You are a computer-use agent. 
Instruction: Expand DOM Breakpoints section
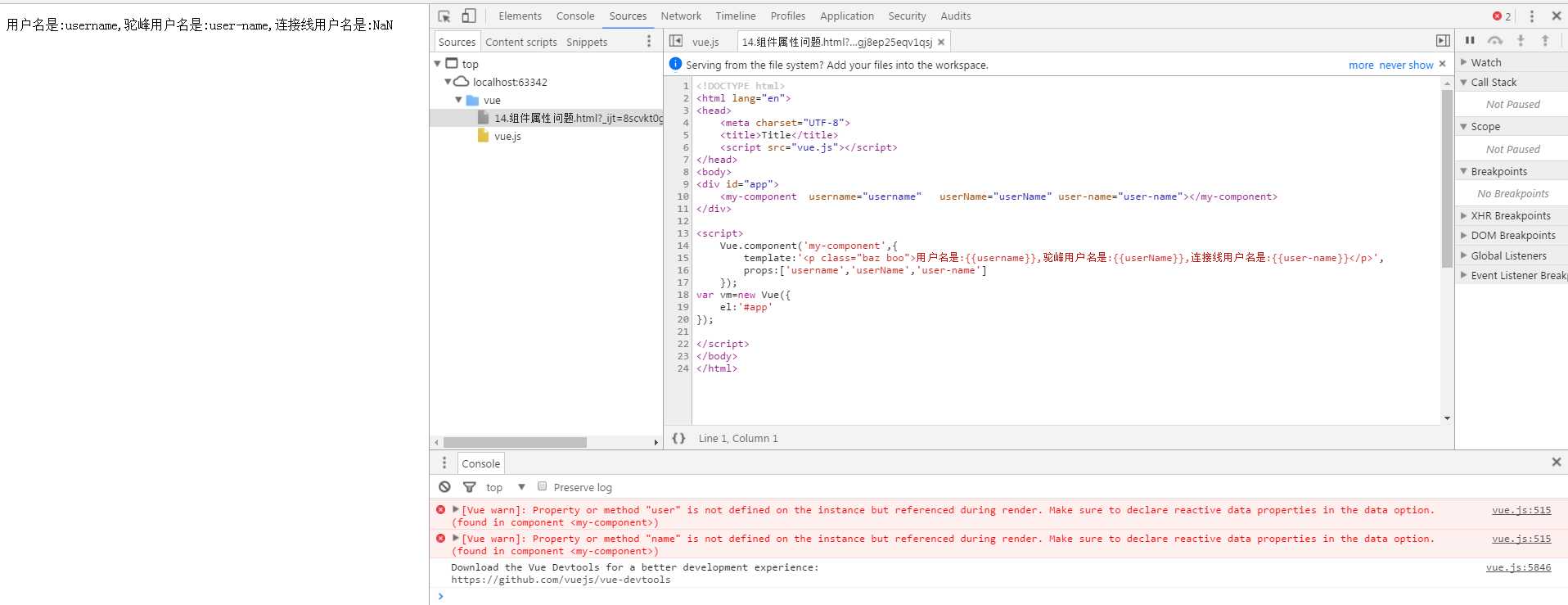pyautogui.click(x=1463, y=235)
